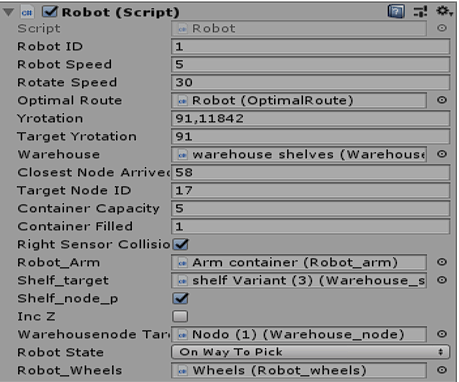Open object picker for Warehousenode Target
This screenshot has height=382, width=459.
tap(442, 334)
